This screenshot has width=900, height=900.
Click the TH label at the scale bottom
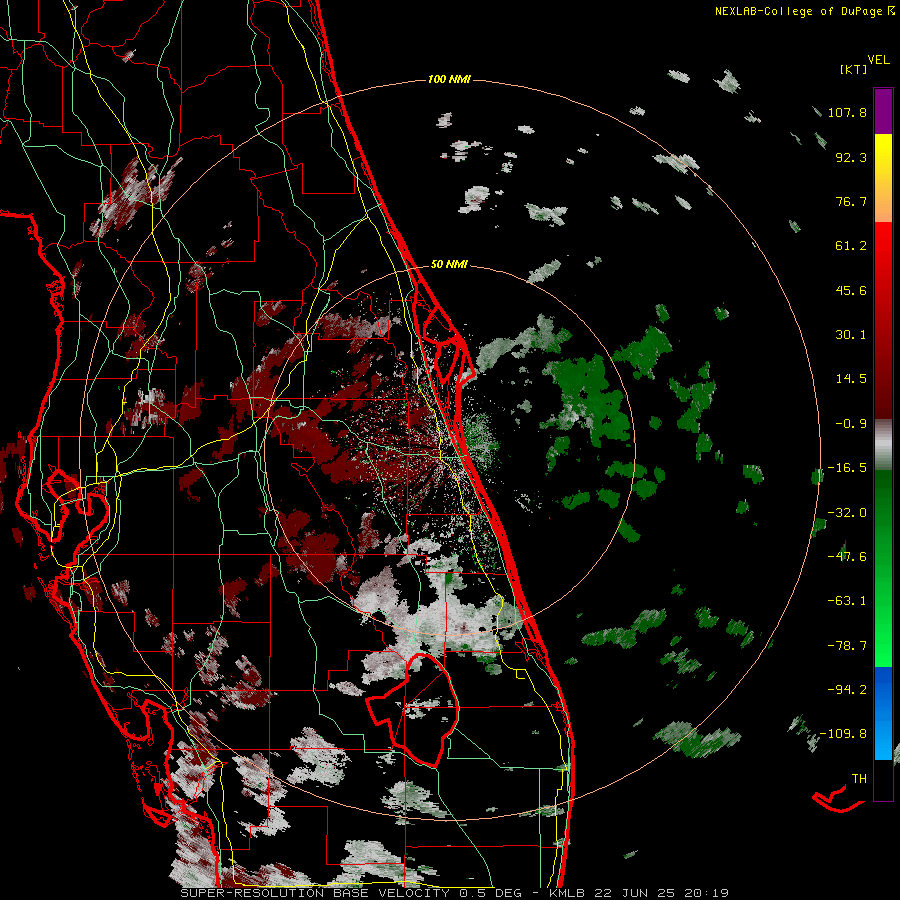point(859,779)
